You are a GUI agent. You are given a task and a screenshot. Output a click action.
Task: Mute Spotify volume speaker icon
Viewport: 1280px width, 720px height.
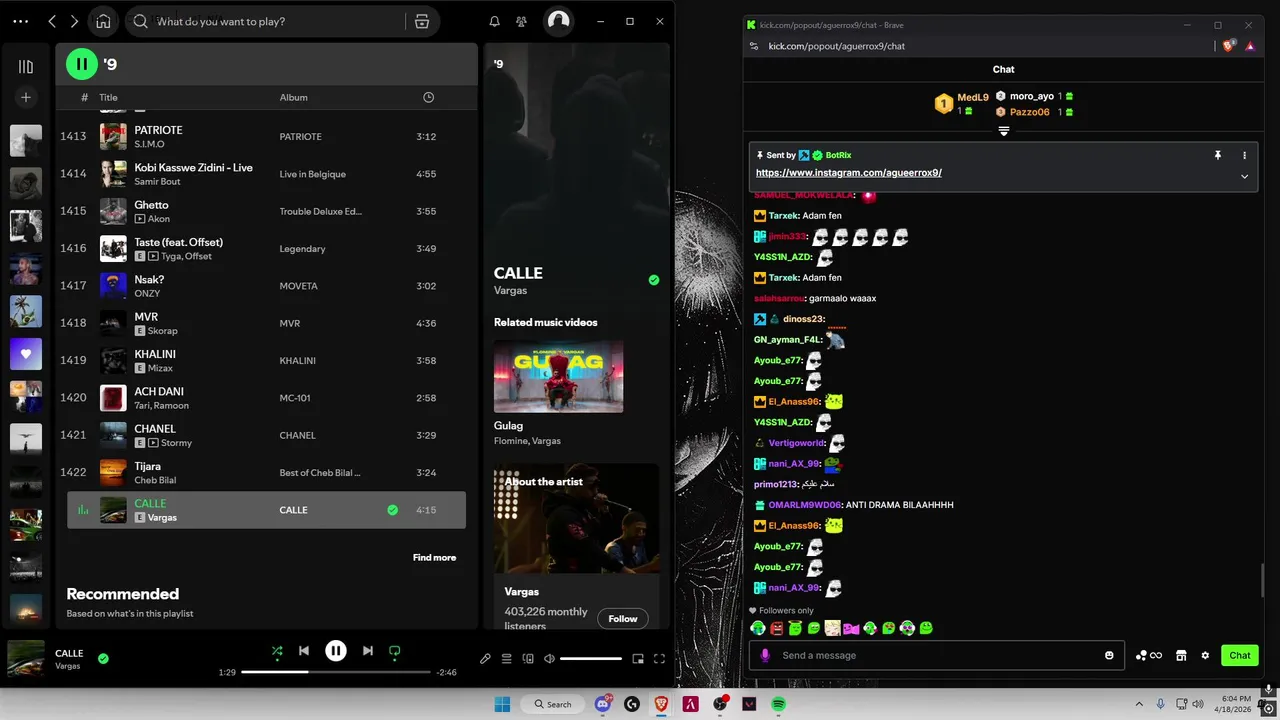pyautogui.click(x=549, y=658)
